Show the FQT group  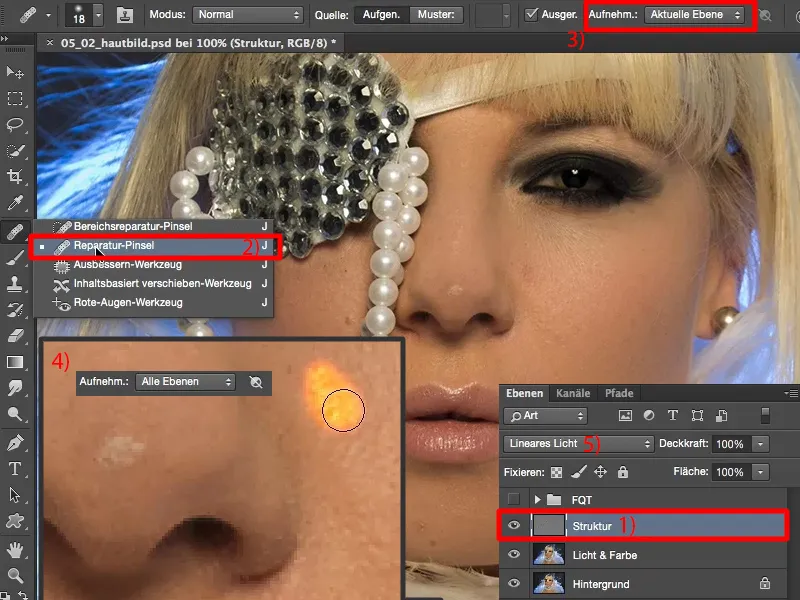[x=514, y=499]
